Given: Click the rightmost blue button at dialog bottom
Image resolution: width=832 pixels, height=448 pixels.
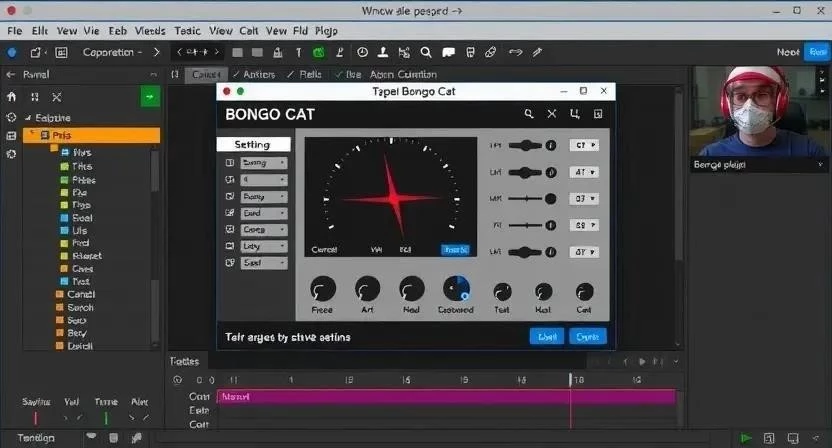Looking at the screenshot, I should pyautogui.click(x=588, y=337).
